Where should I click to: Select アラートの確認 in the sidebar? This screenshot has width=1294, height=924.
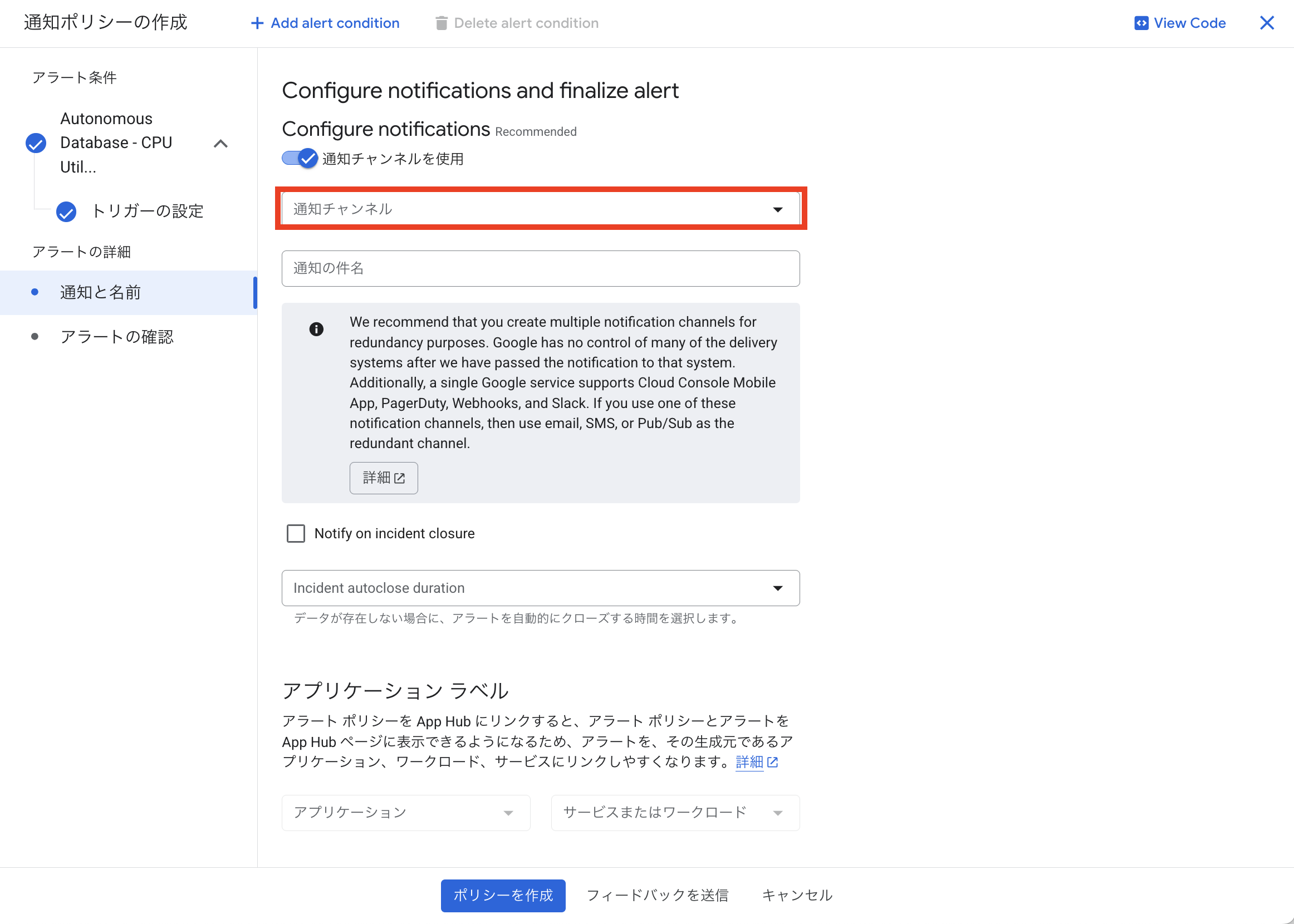[117, 336]
